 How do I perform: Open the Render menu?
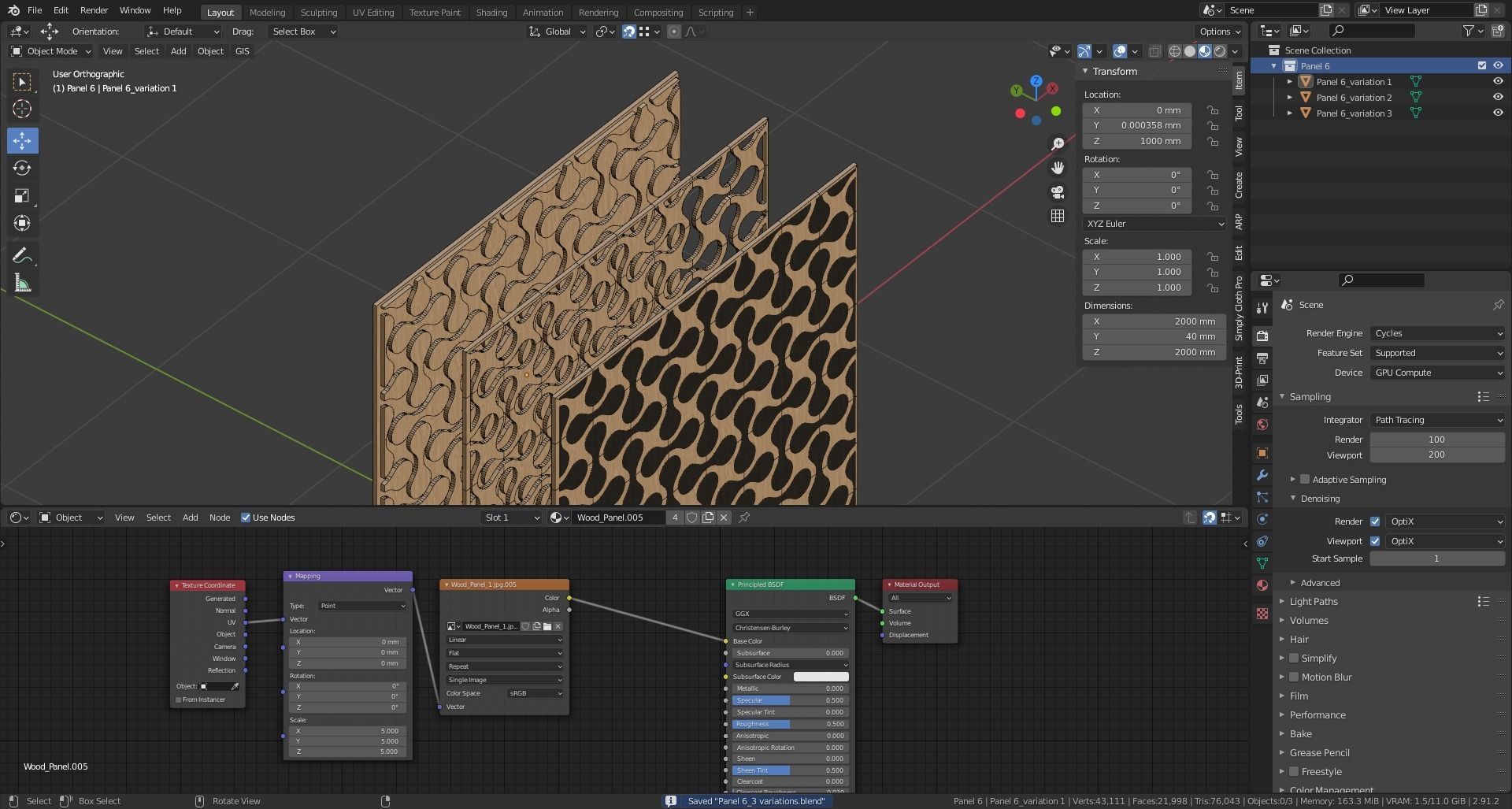(94, 10)
